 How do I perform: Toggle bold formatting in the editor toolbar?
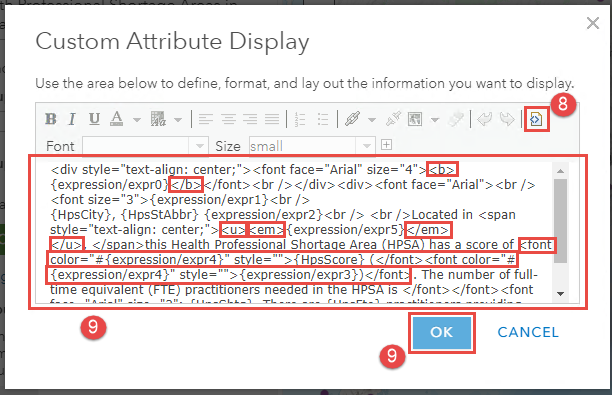[51, 119]
